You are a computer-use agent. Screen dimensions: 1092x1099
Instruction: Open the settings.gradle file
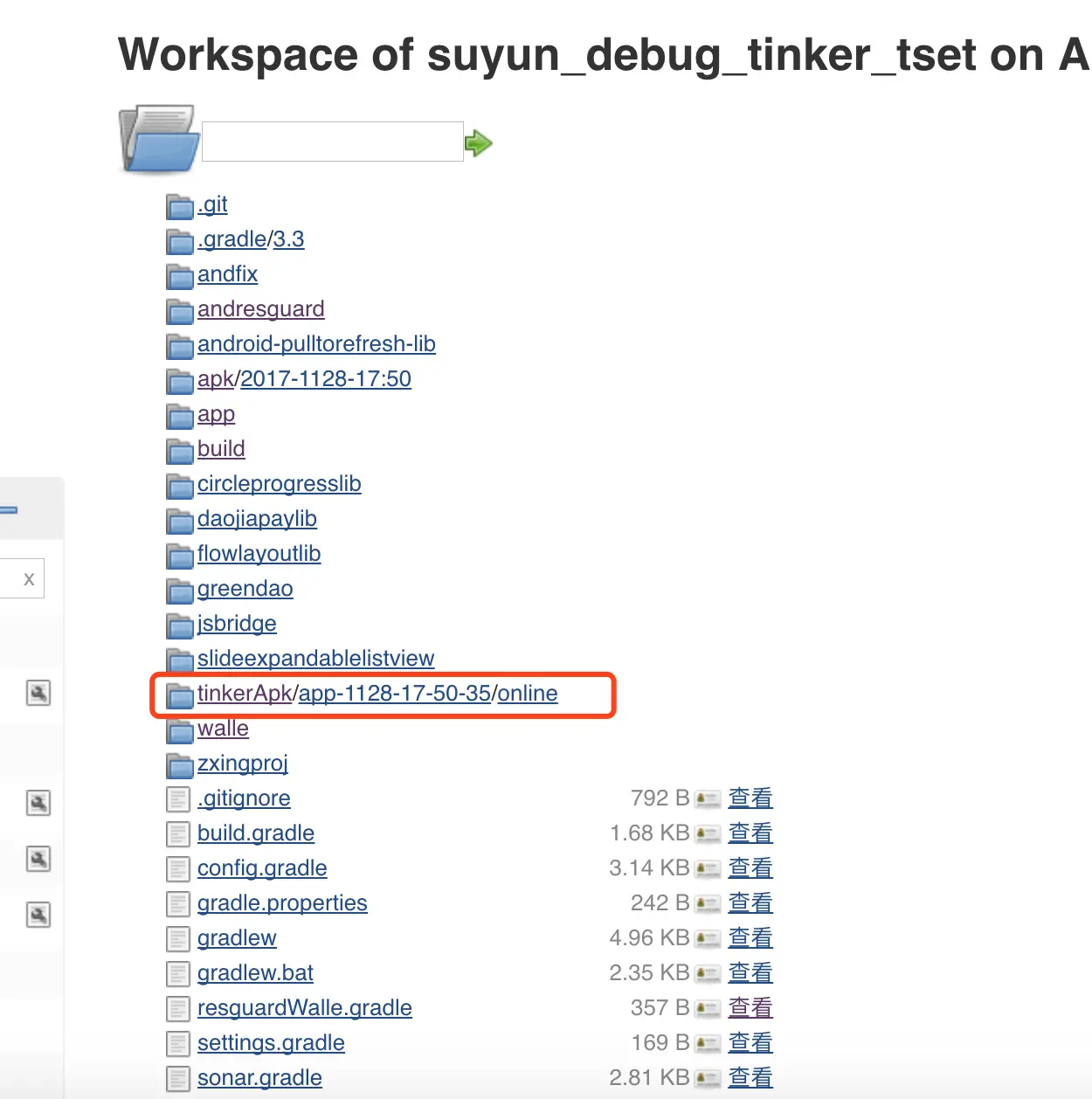(x=271, y=1043)
